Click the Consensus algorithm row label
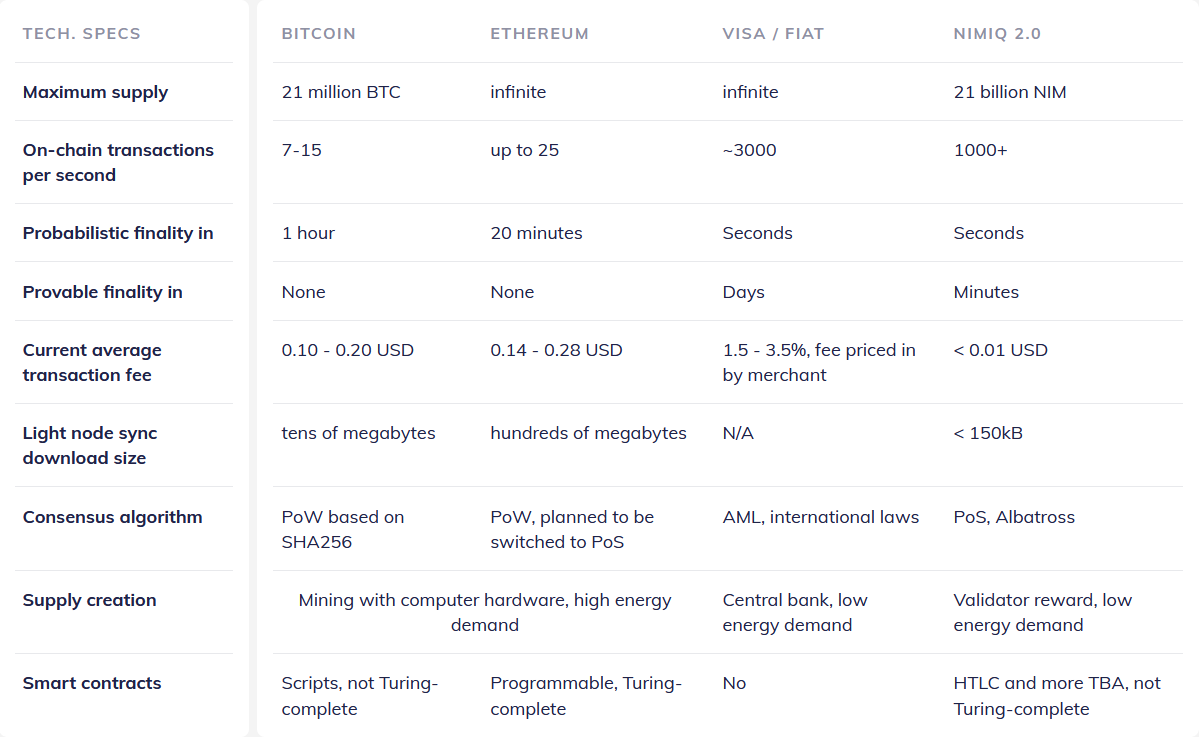This screenshot has width=1199, height=737. [x=112, y=518]
